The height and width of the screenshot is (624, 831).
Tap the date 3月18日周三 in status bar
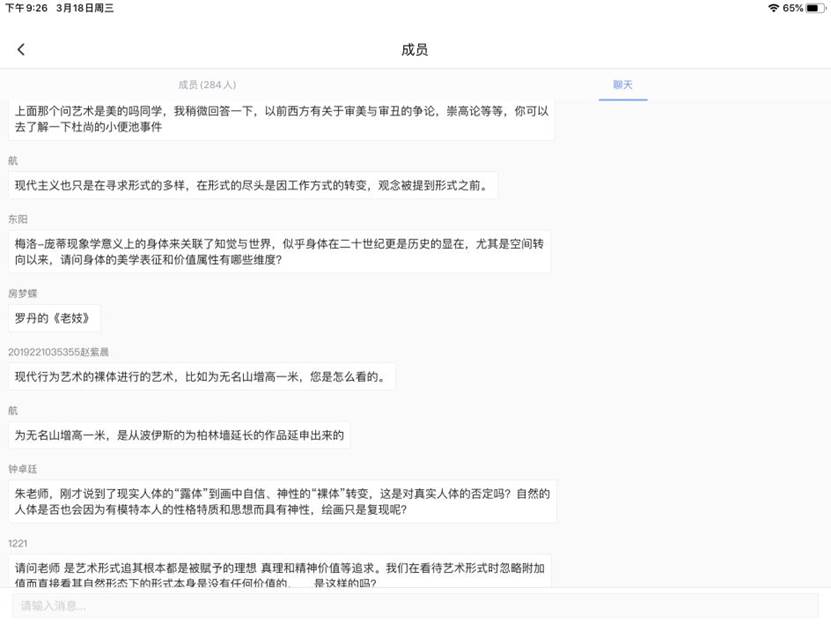[x=84, y=8]
